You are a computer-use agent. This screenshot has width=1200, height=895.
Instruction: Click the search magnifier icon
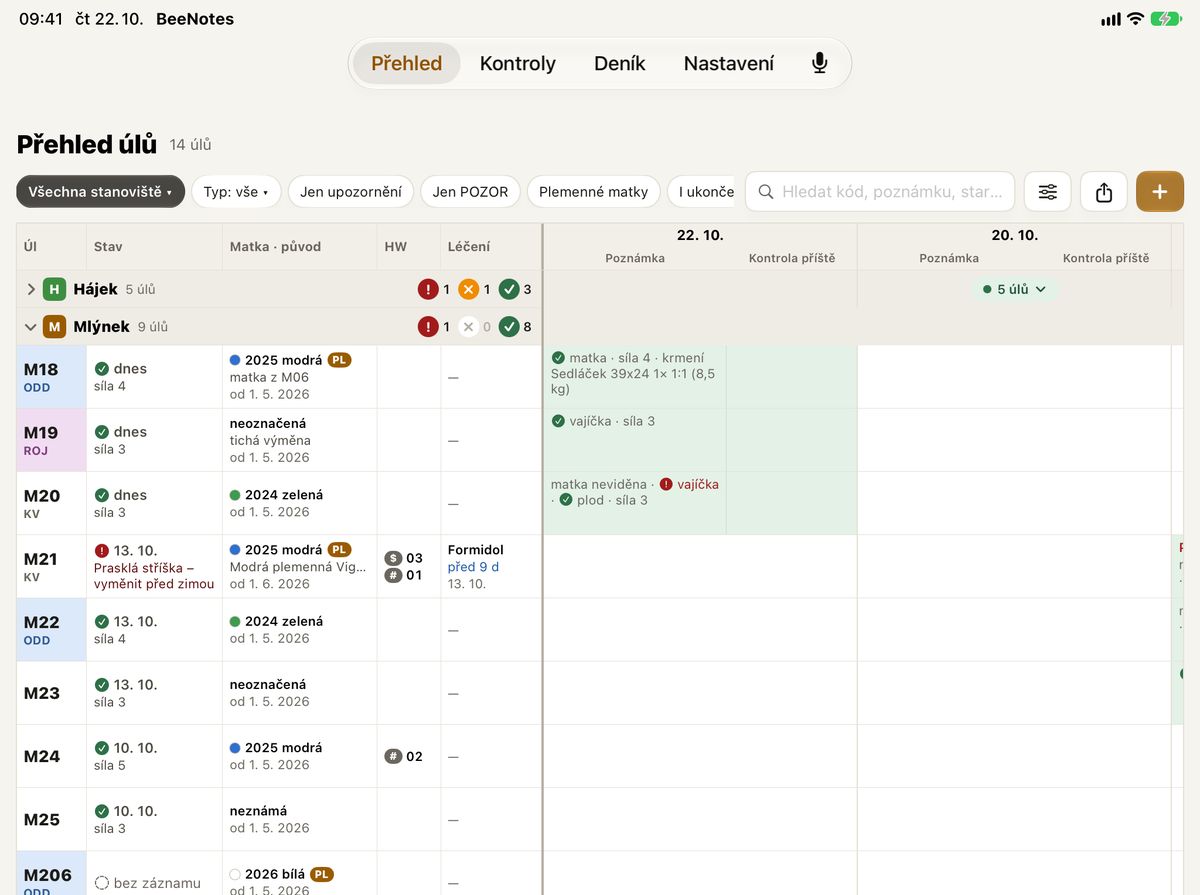click(x=766, y=192)
